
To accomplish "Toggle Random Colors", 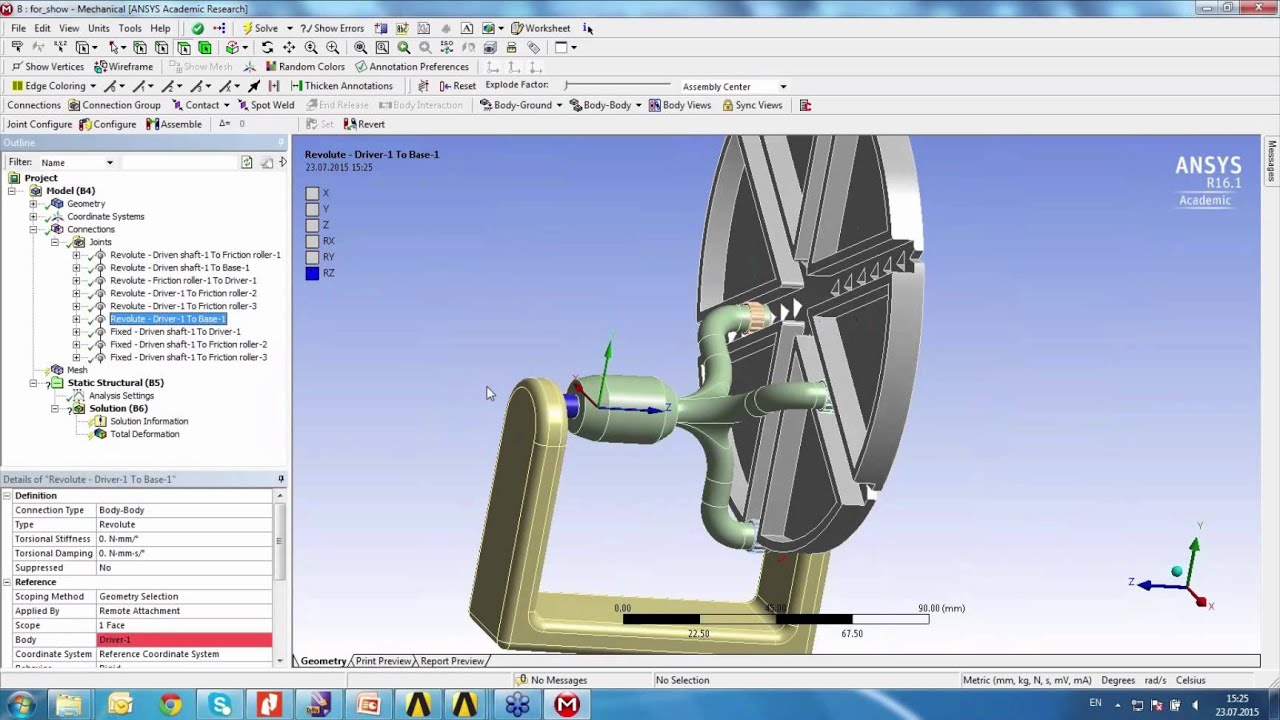I will pos(304,67).
